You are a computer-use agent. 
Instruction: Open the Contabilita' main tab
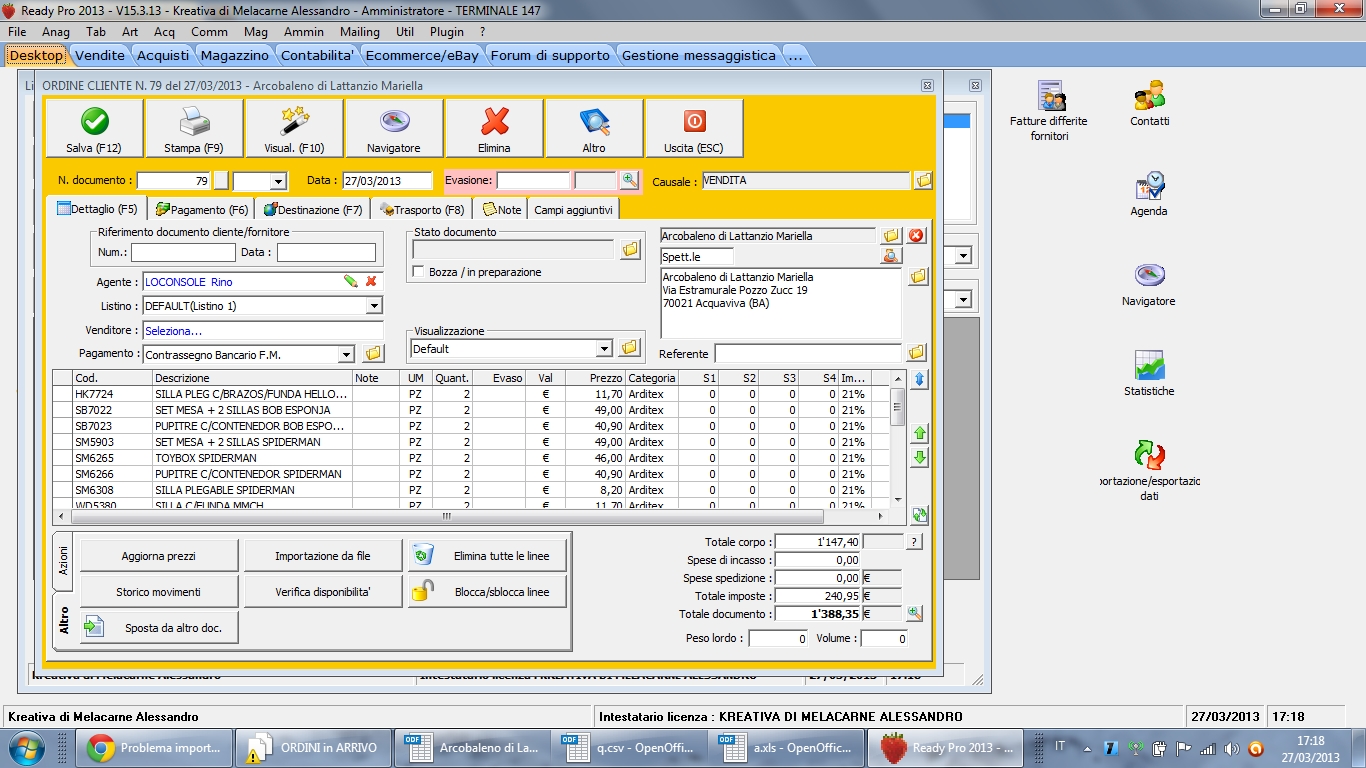pyautogui.click(x=317, y=56)
